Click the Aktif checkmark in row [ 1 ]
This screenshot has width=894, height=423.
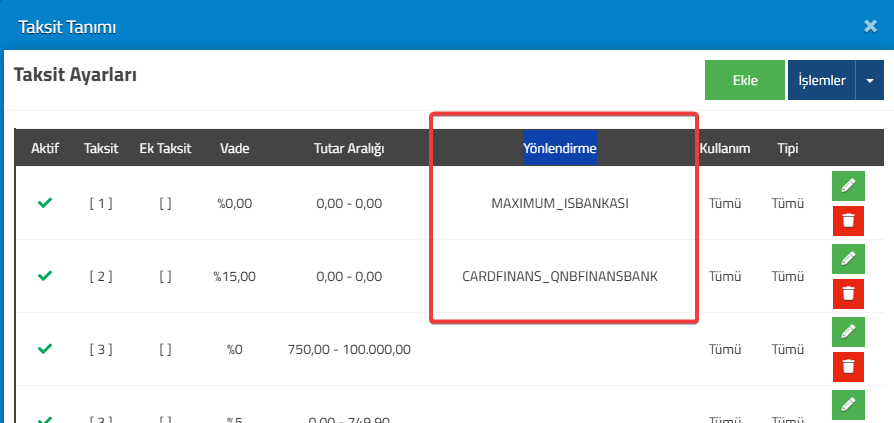tap(45, 203)
